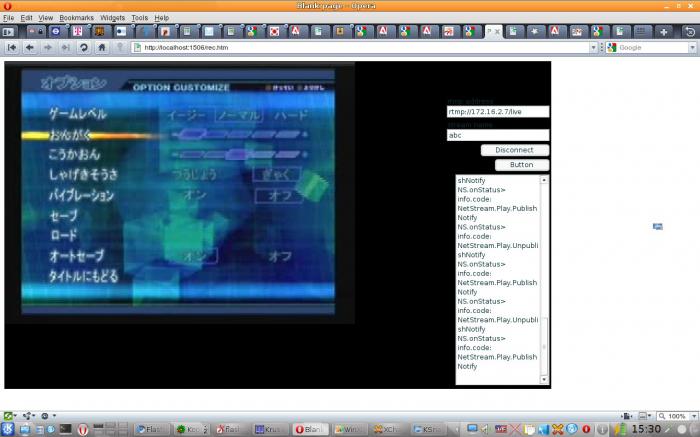Image resolution: width=700 pixels, height=437 pixels.
Task: Click the show desktop icon in taskbar
Action: 24,429
